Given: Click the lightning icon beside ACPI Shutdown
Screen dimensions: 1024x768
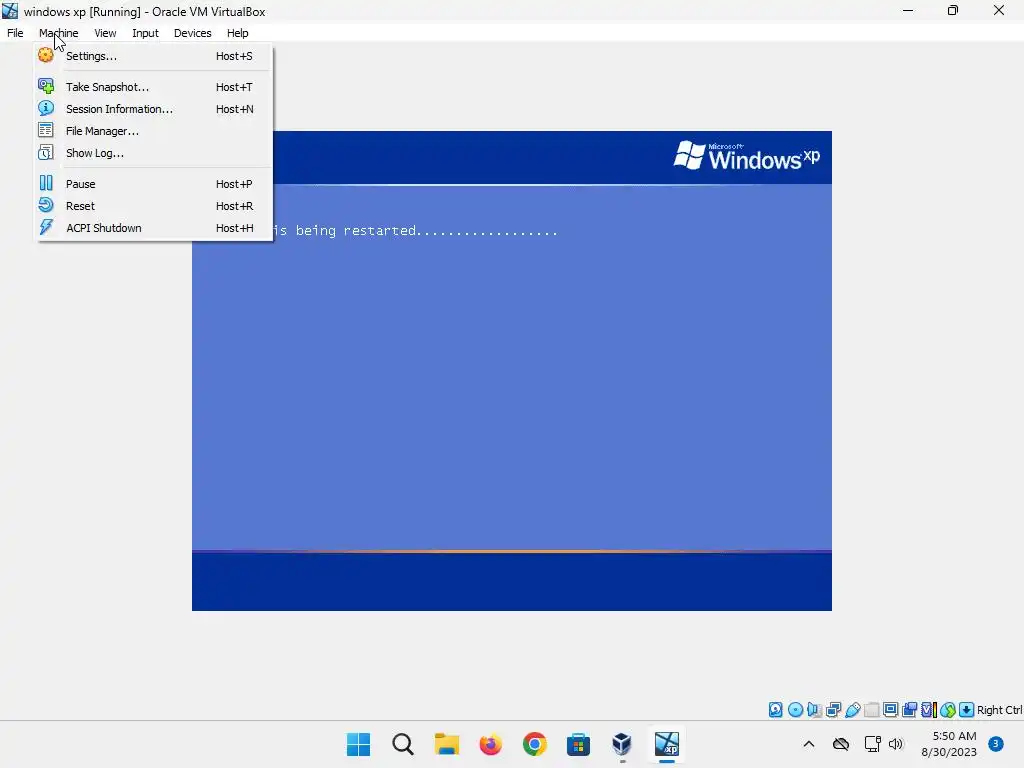Looking at the screenshot, I should coord(46,227).
